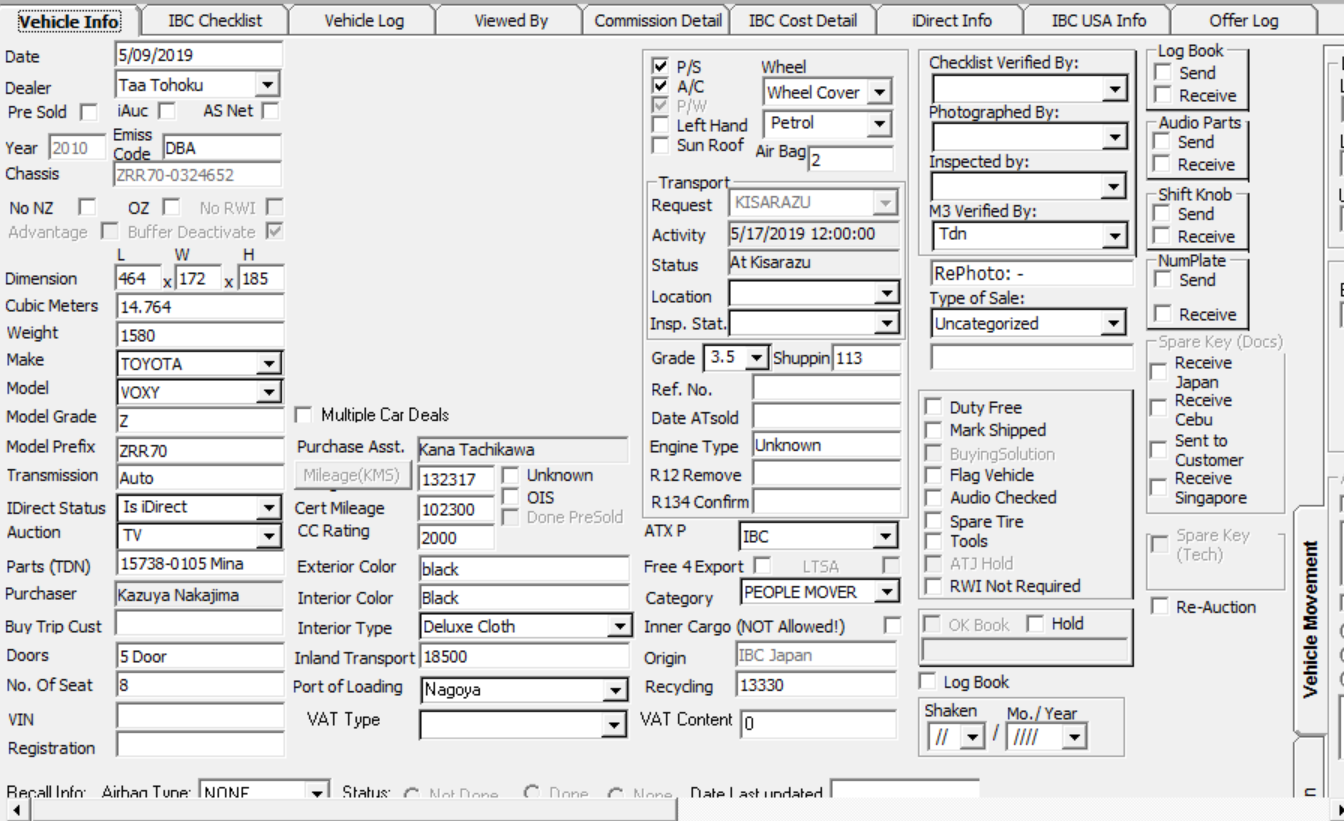Open the Wheel Cover dropdown
Viewport: 1344px width, 821px height.
[879, 93]
